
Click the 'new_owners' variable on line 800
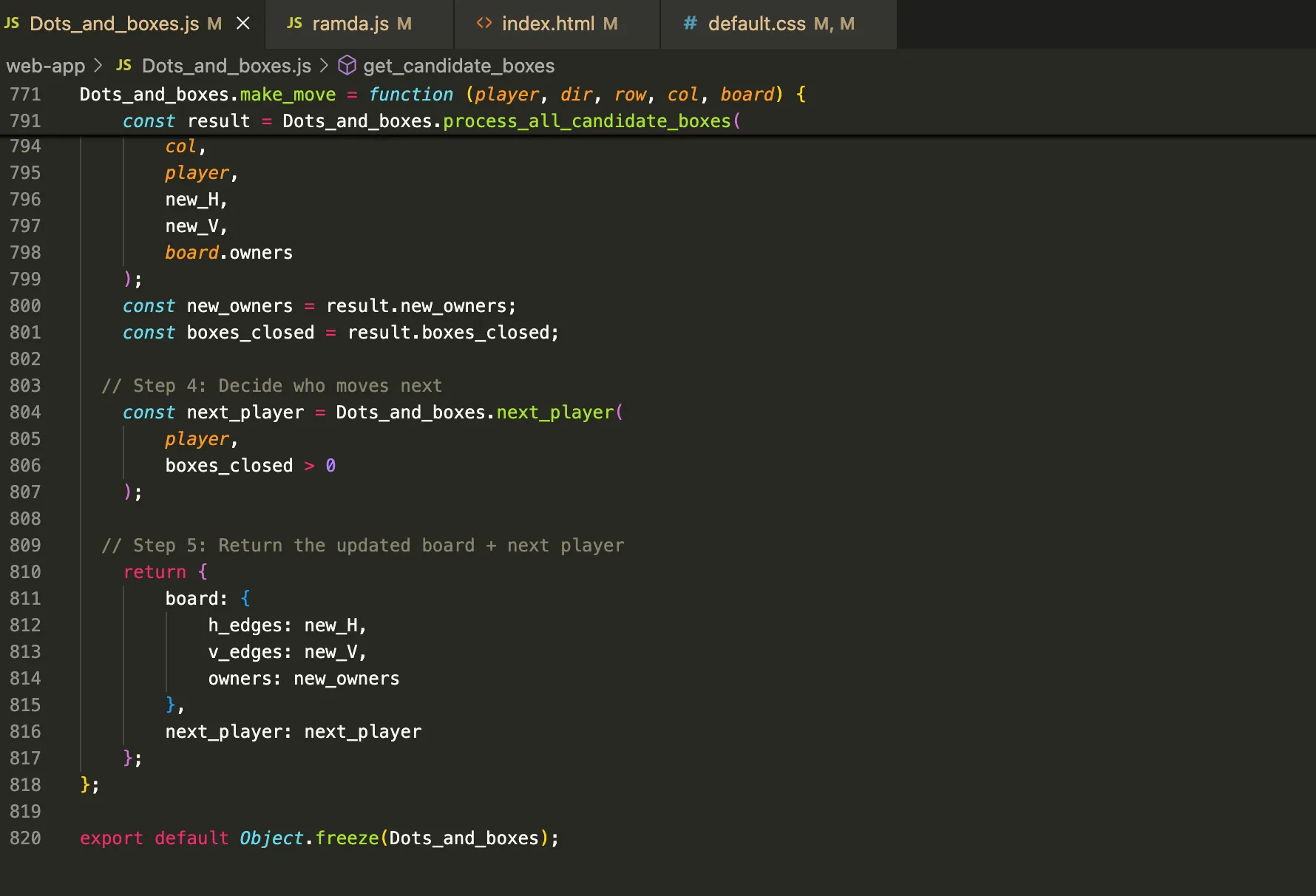point(240,306)
